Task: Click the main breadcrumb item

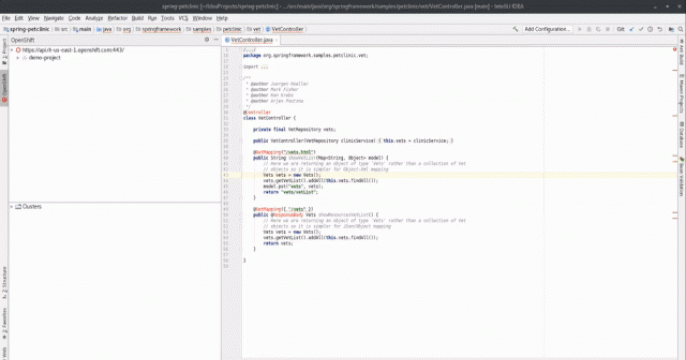Action: (x=82, y=29)
